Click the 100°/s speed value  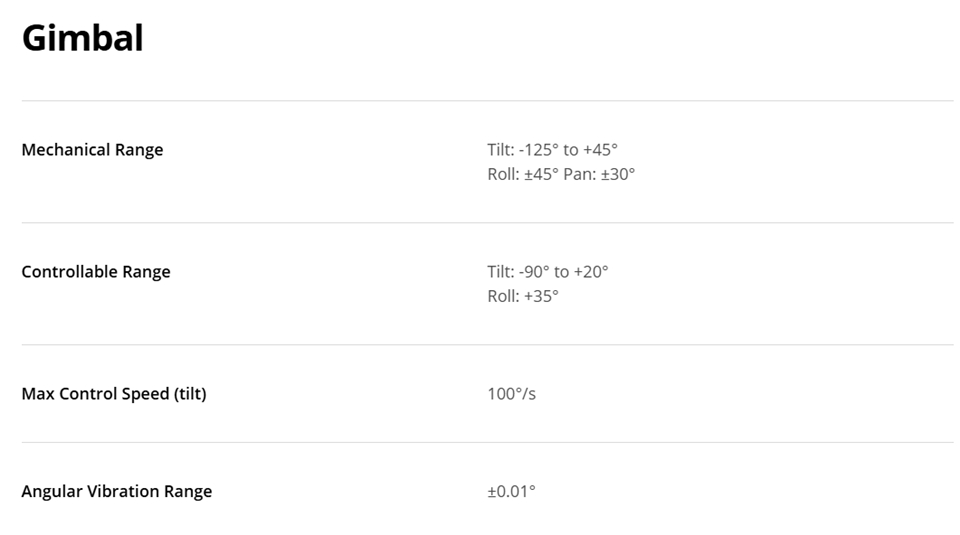pos(511,394)
